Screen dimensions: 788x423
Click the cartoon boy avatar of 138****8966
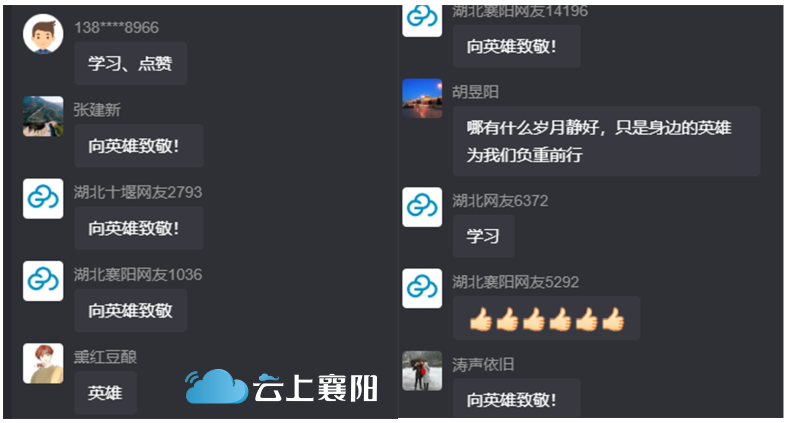pyautogui.click(x=43, y=34)
